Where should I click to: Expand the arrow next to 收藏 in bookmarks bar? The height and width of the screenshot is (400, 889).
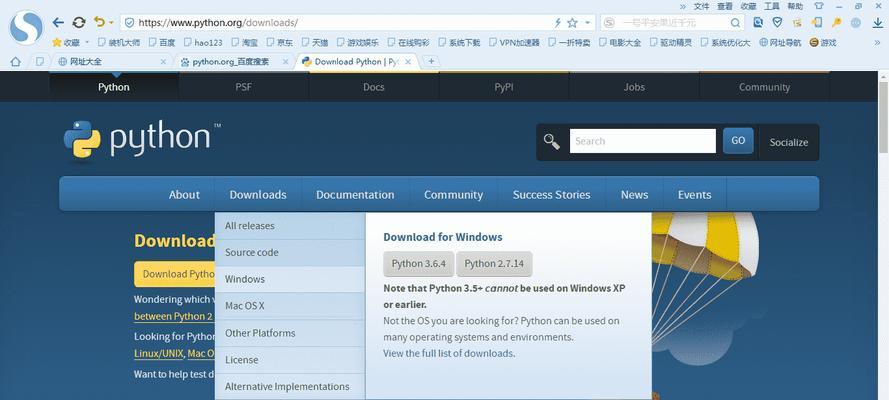coord(87,42)
